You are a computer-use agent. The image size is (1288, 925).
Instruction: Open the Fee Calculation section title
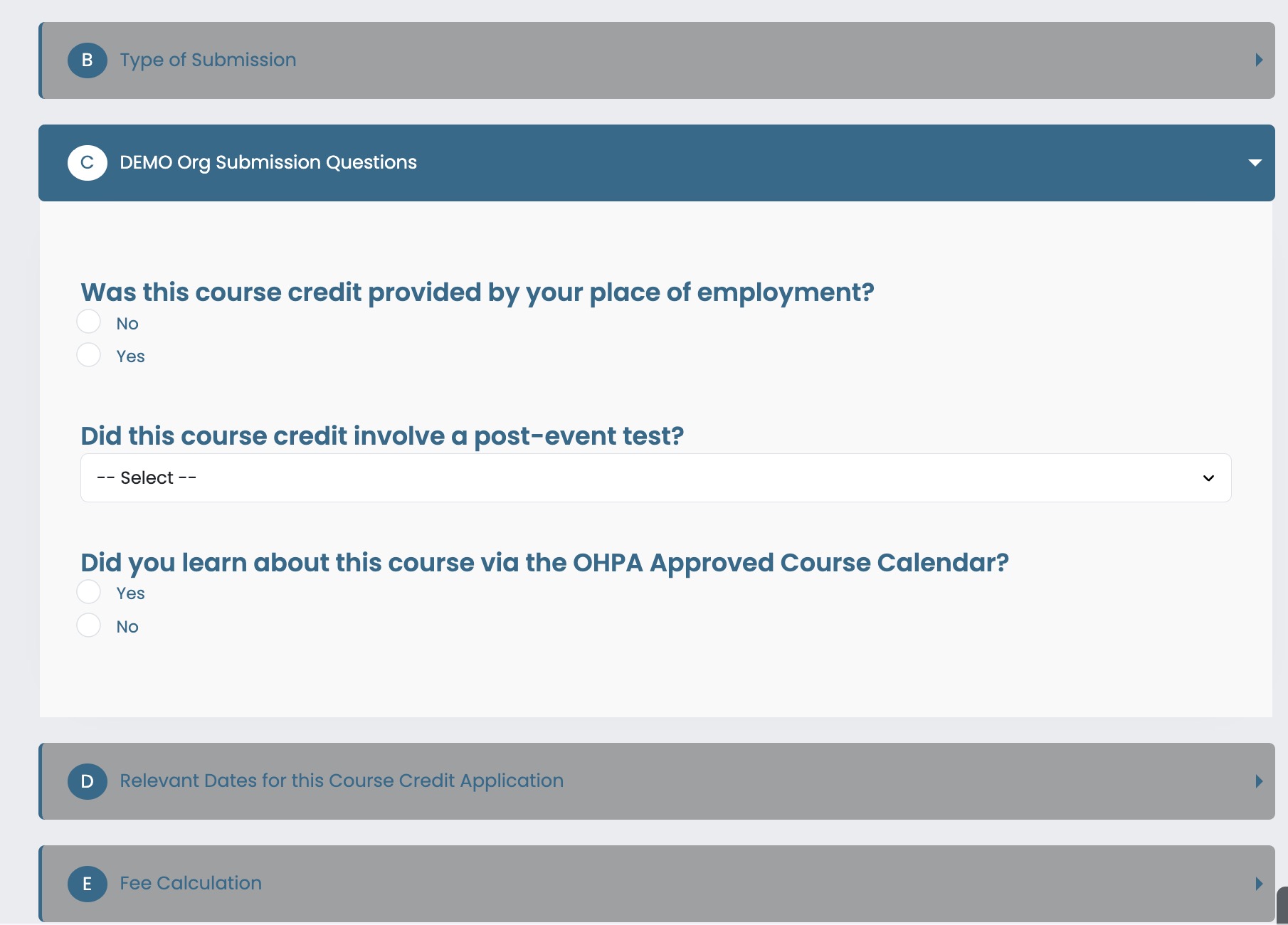[191, 884]
